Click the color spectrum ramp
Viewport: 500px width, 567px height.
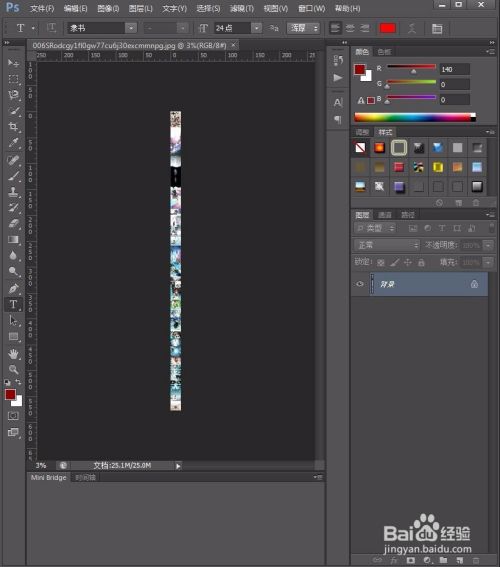pos(415,117)
